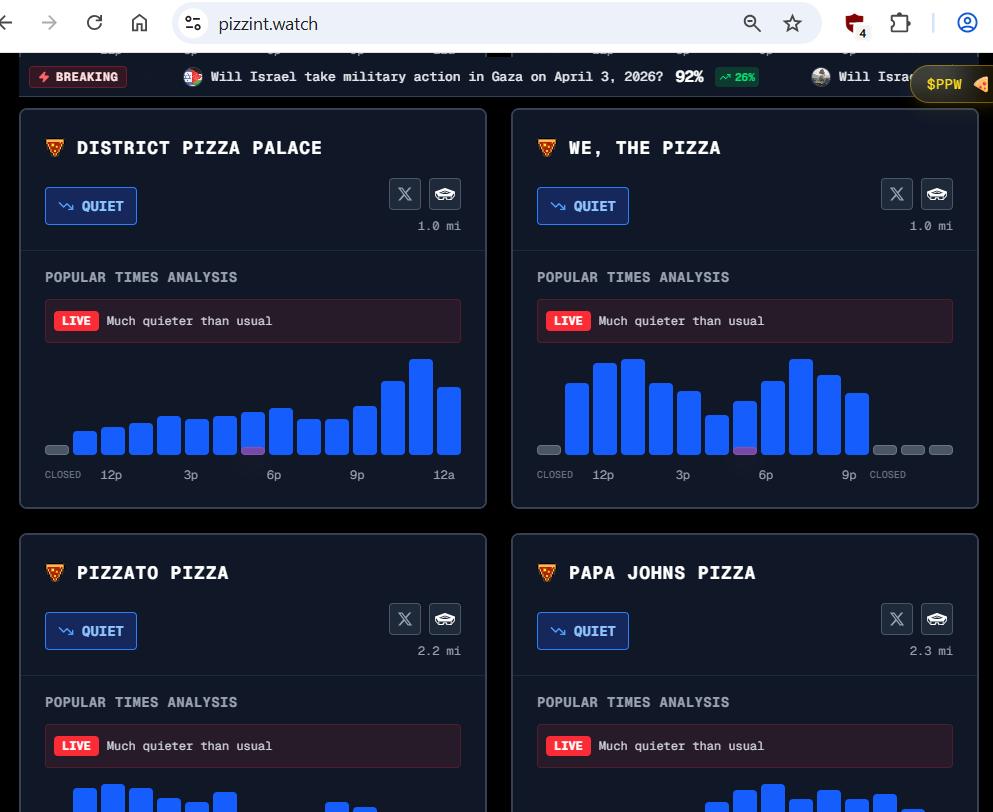Open the Pizzato Pizza title
The image size is (993, 812).
tap(152, 573)
